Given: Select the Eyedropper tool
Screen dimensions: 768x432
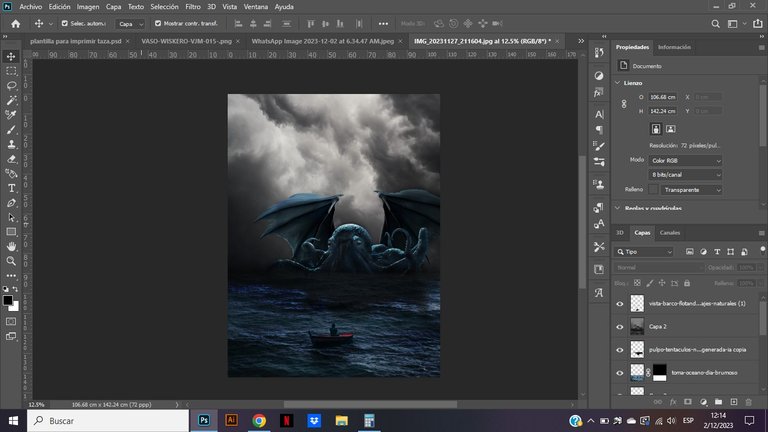Looking at the screenshot, I should coord(11,115).
